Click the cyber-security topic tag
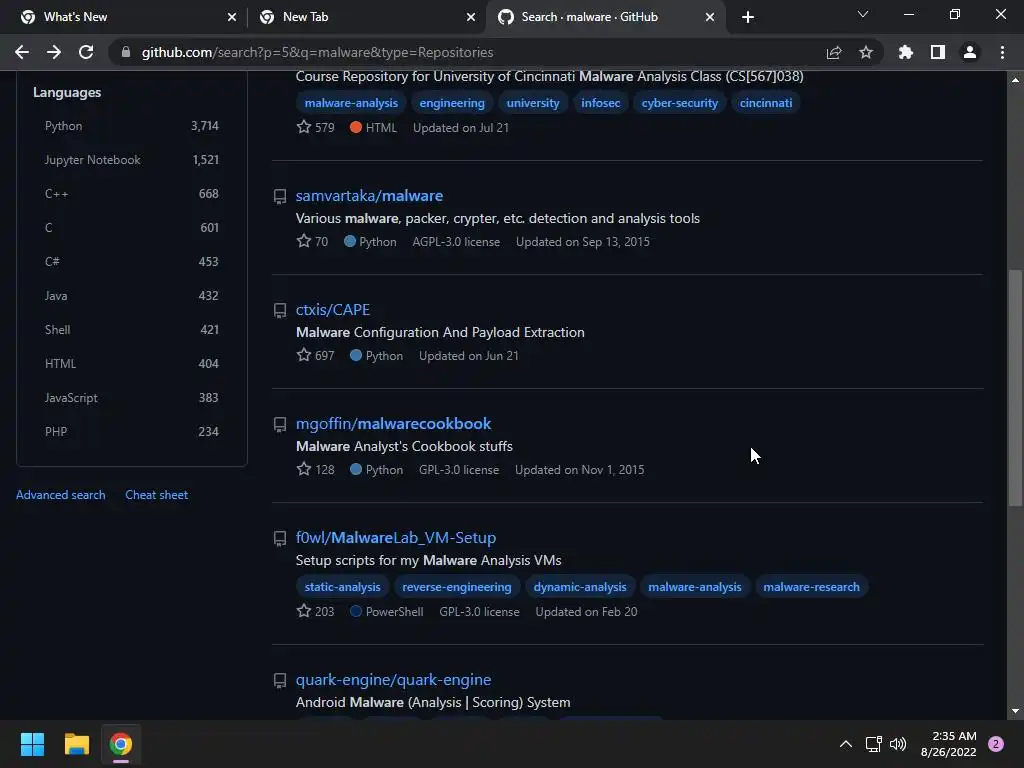1024x768 pixels. tap(680, 103)
